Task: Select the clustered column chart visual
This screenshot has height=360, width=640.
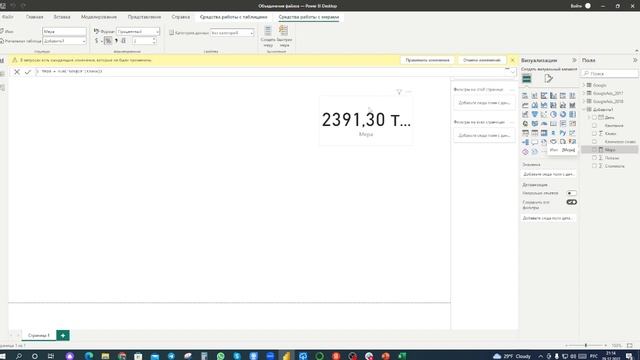Action: (x=553, y=96)
